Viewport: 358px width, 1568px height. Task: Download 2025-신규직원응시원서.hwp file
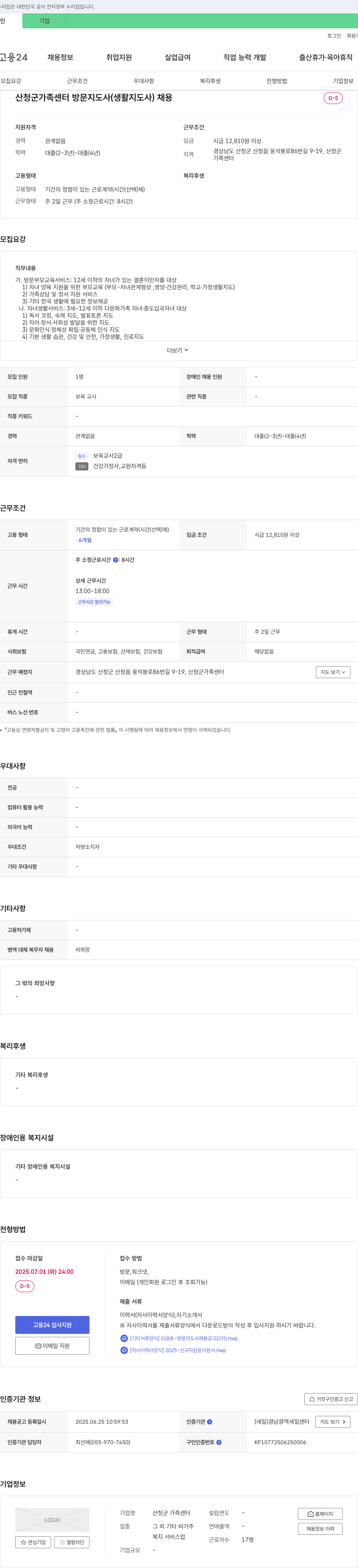point(178,1350)
